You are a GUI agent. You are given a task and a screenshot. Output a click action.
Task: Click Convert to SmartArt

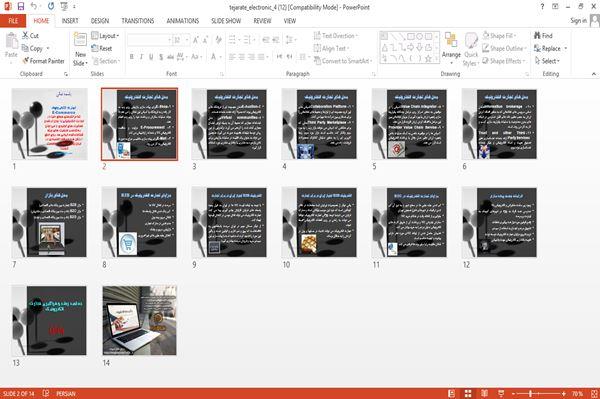point(342,61)
